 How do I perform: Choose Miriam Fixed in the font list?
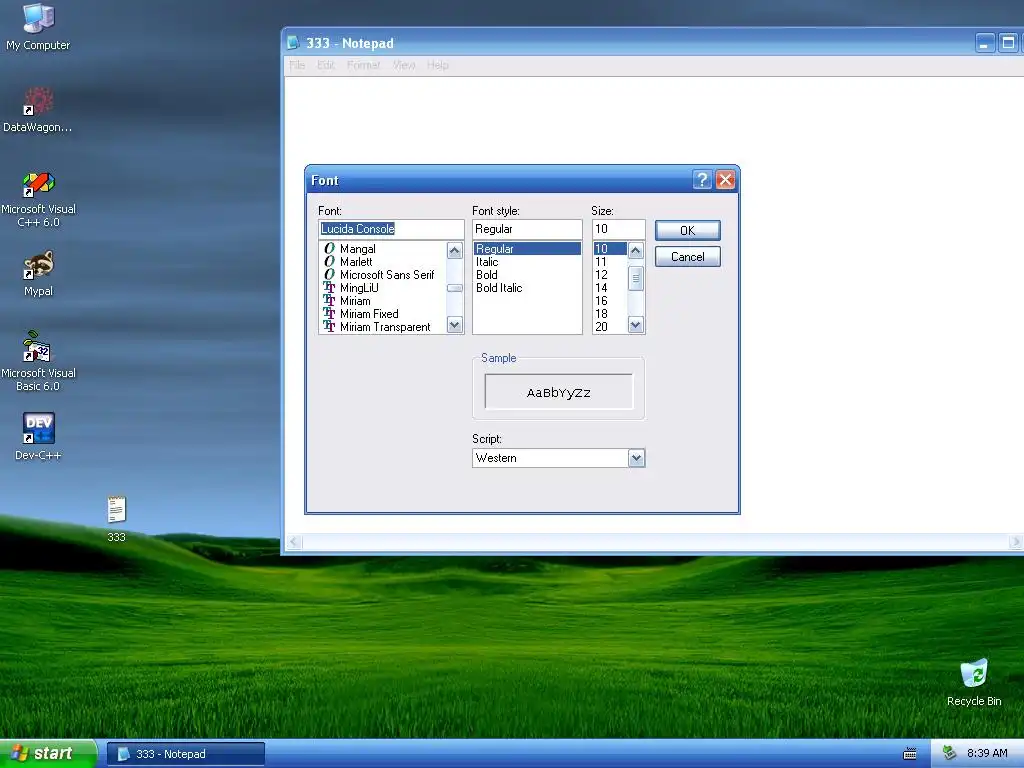click(x=383, y=314)
